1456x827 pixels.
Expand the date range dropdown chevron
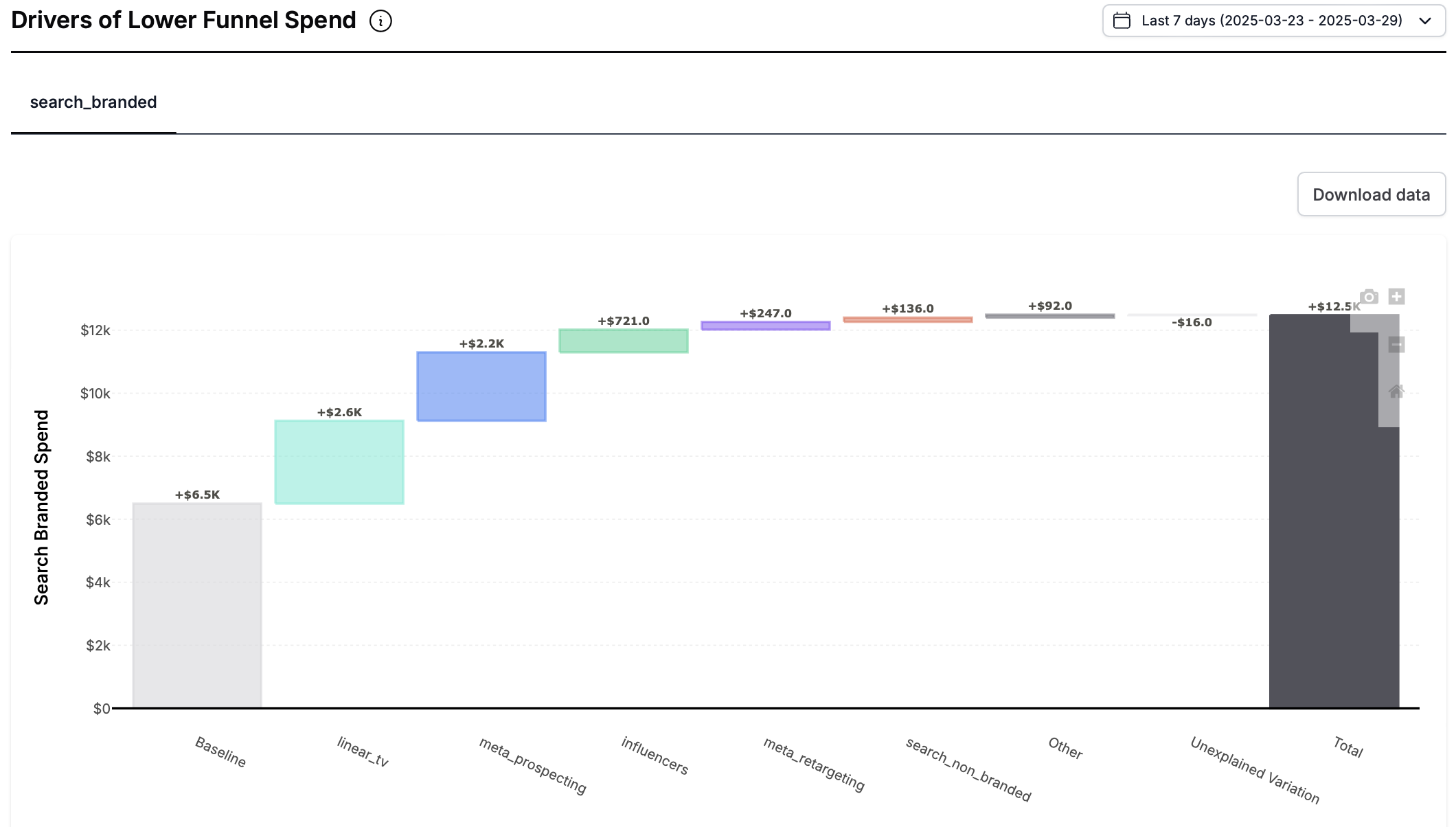click(x=1425, y=21)
